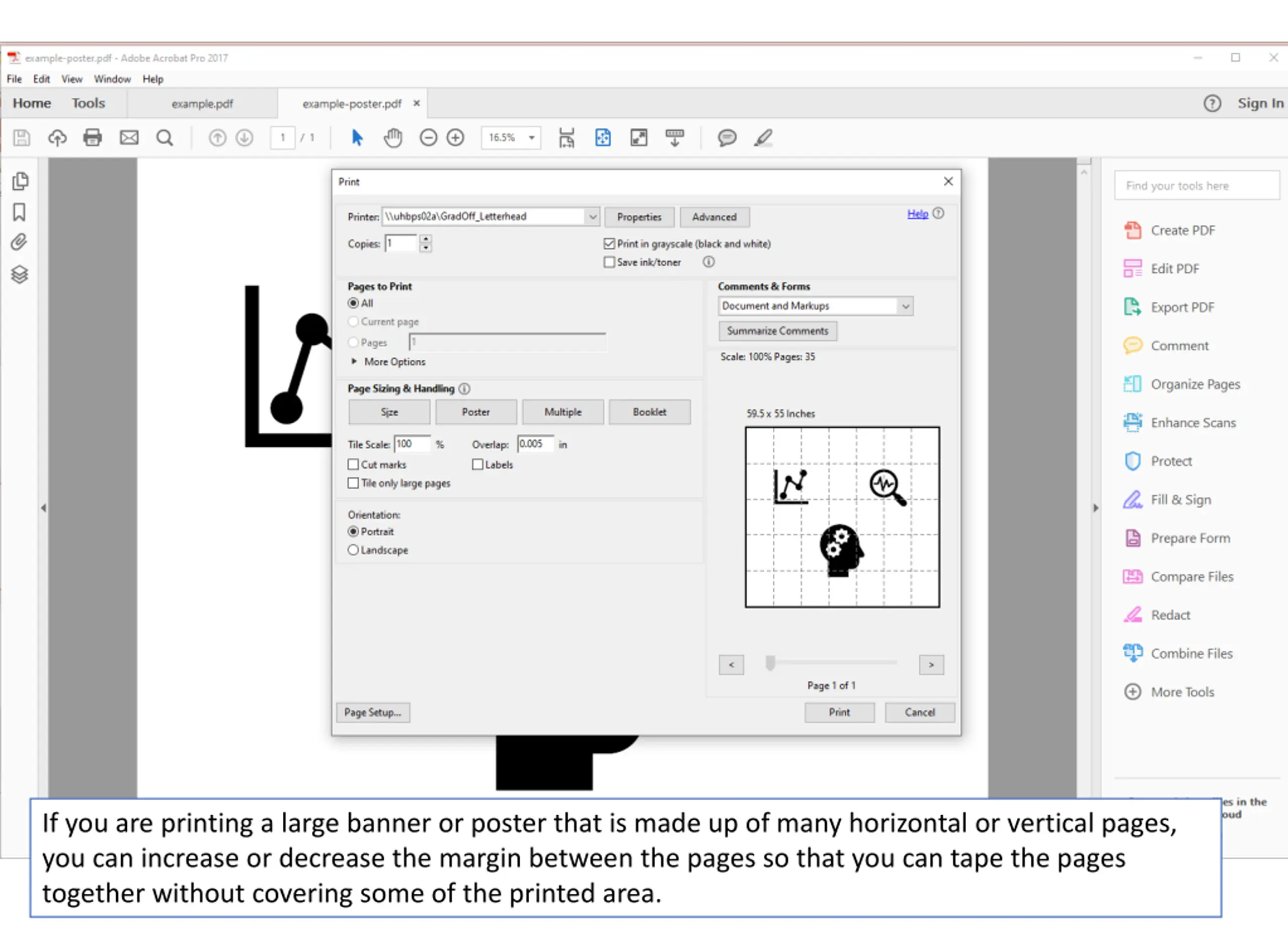Click the speech bubble comment icon
This screenshot has height=937, width=1288.
(727, 137)
